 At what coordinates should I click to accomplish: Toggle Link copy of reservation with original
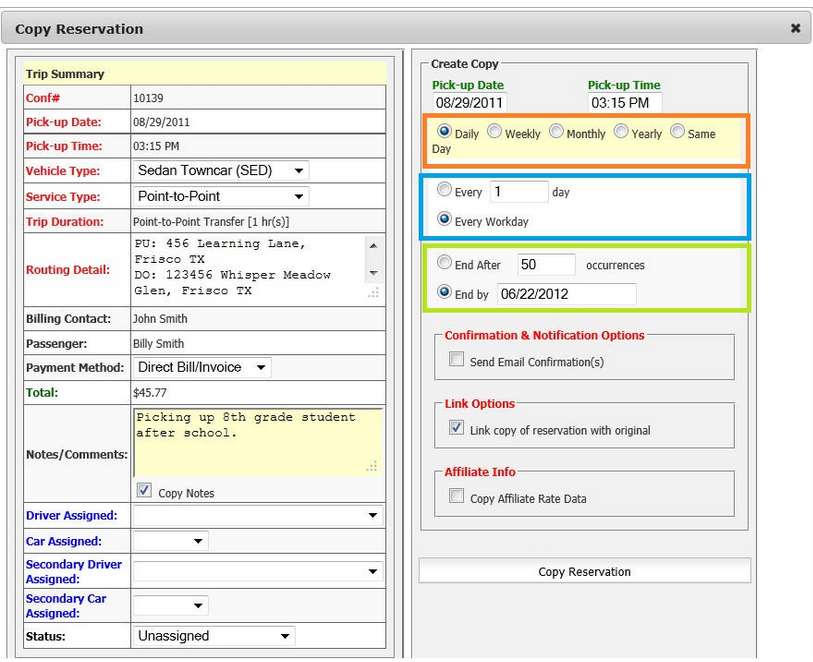(x=456, y=428)
